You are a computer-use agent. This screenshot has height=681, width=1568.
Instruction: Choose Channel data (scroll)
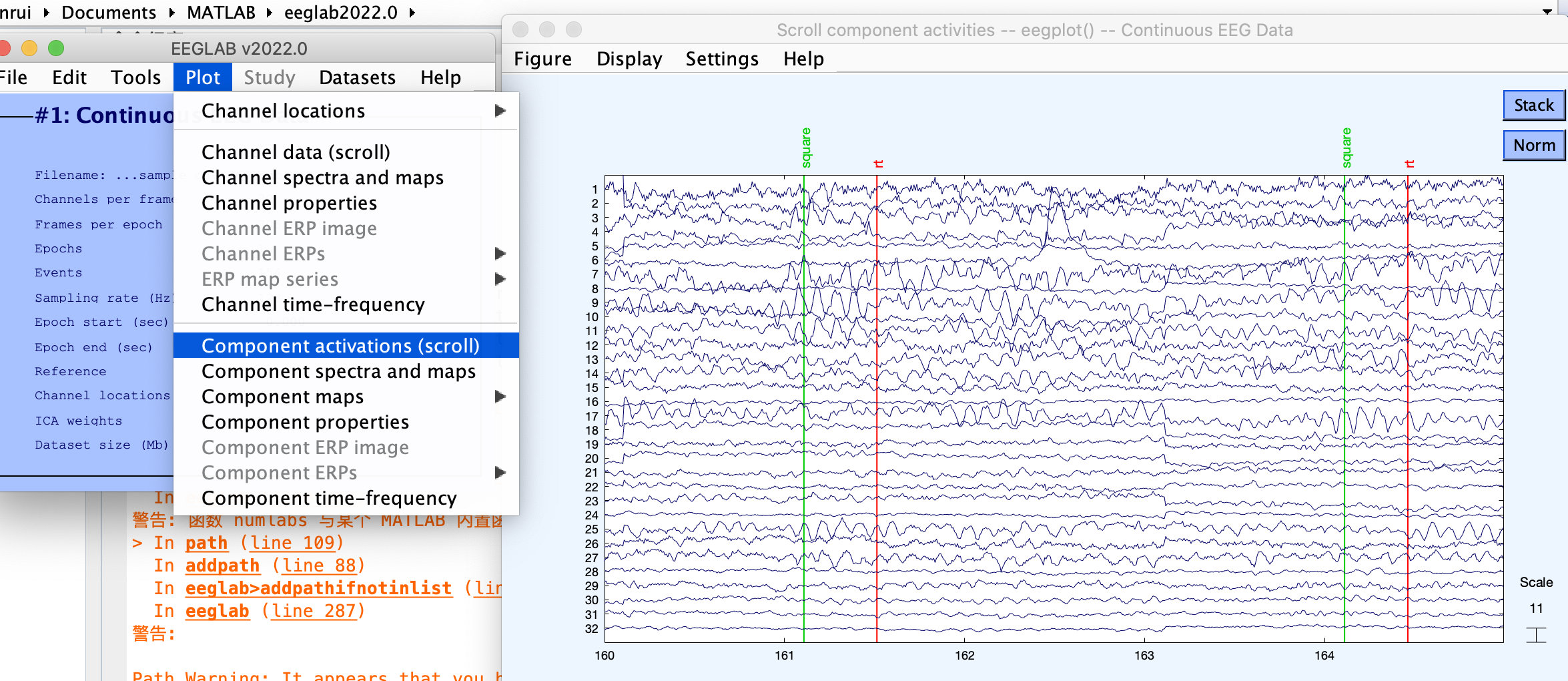click(346, 152)
